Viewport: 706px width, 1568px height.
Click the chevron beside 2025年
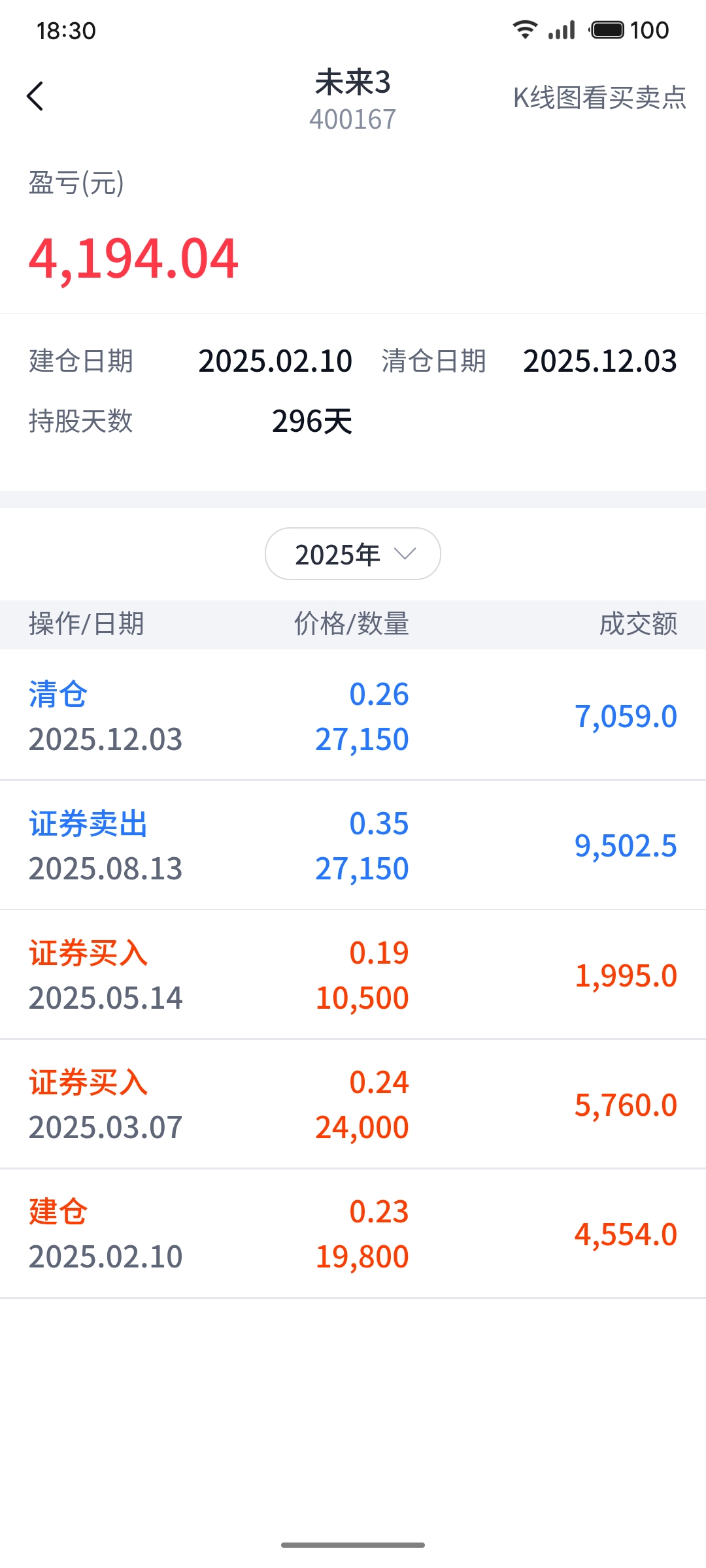tap(405, 554)
